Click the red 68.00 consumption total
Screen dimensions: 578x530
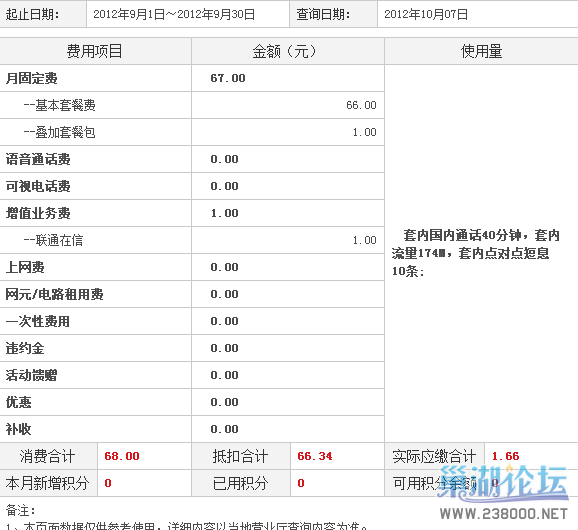[x=122, y=456]
